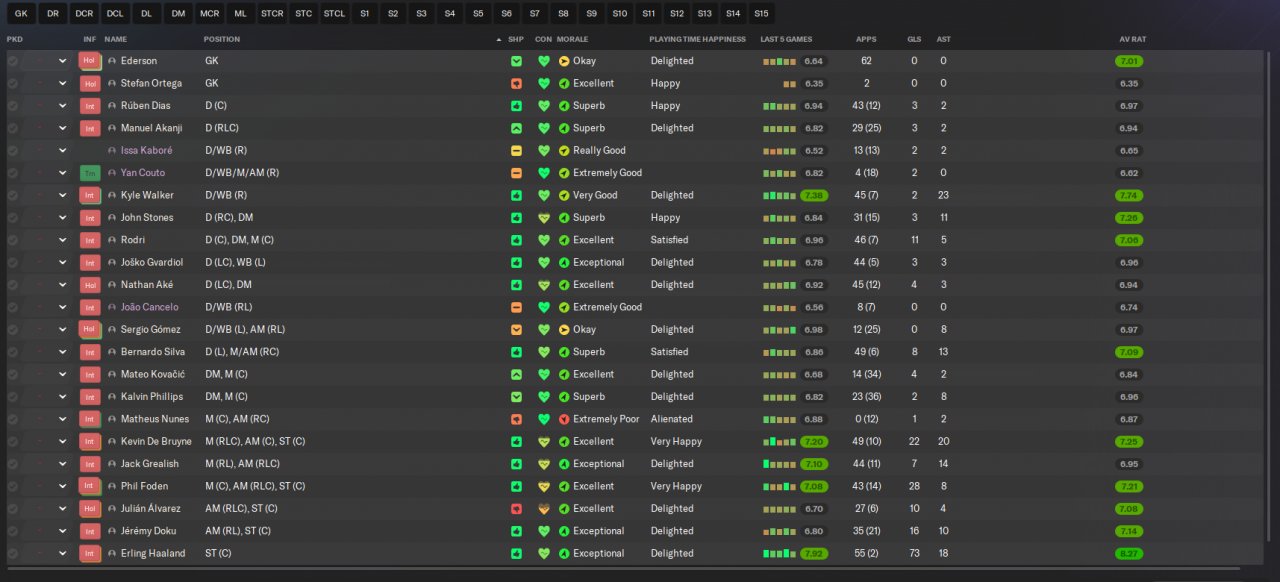Click Erling Haaland's 8.27 average rating
The width and height of the screenshot is (1280, 582).
point(1129,553)
